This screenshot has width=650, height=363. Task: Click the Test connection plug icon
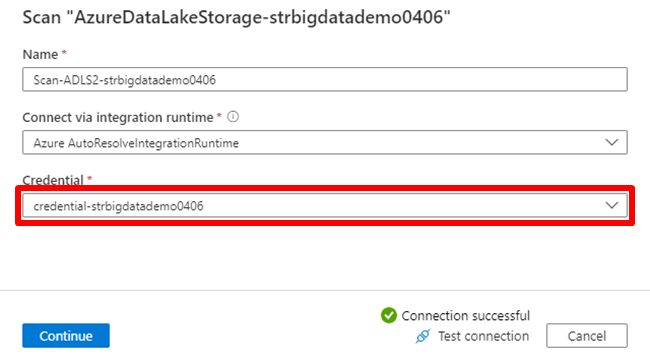[x=423, y=336]
